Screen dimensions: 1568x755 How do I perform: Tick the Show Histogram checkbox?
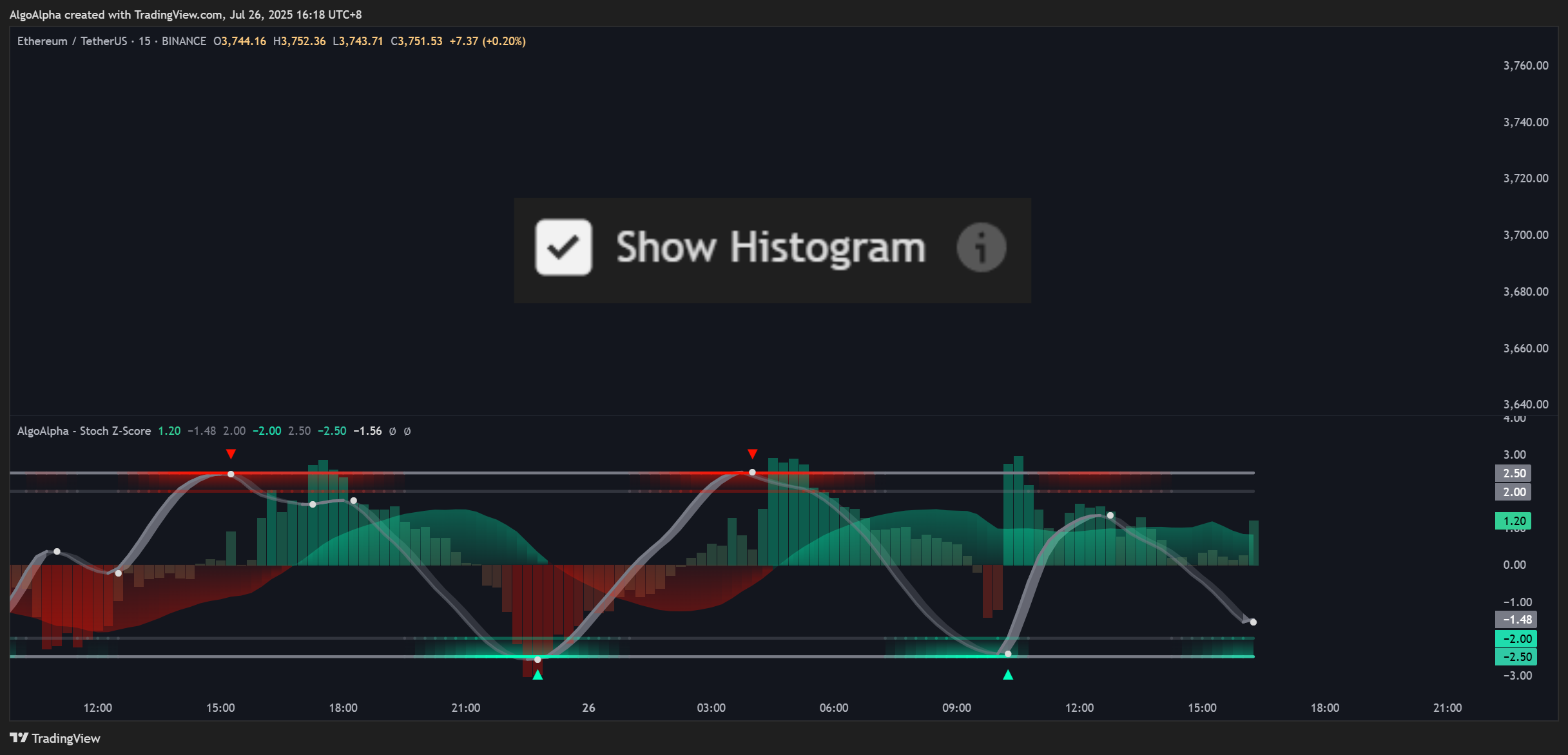[x=563, y=247]
